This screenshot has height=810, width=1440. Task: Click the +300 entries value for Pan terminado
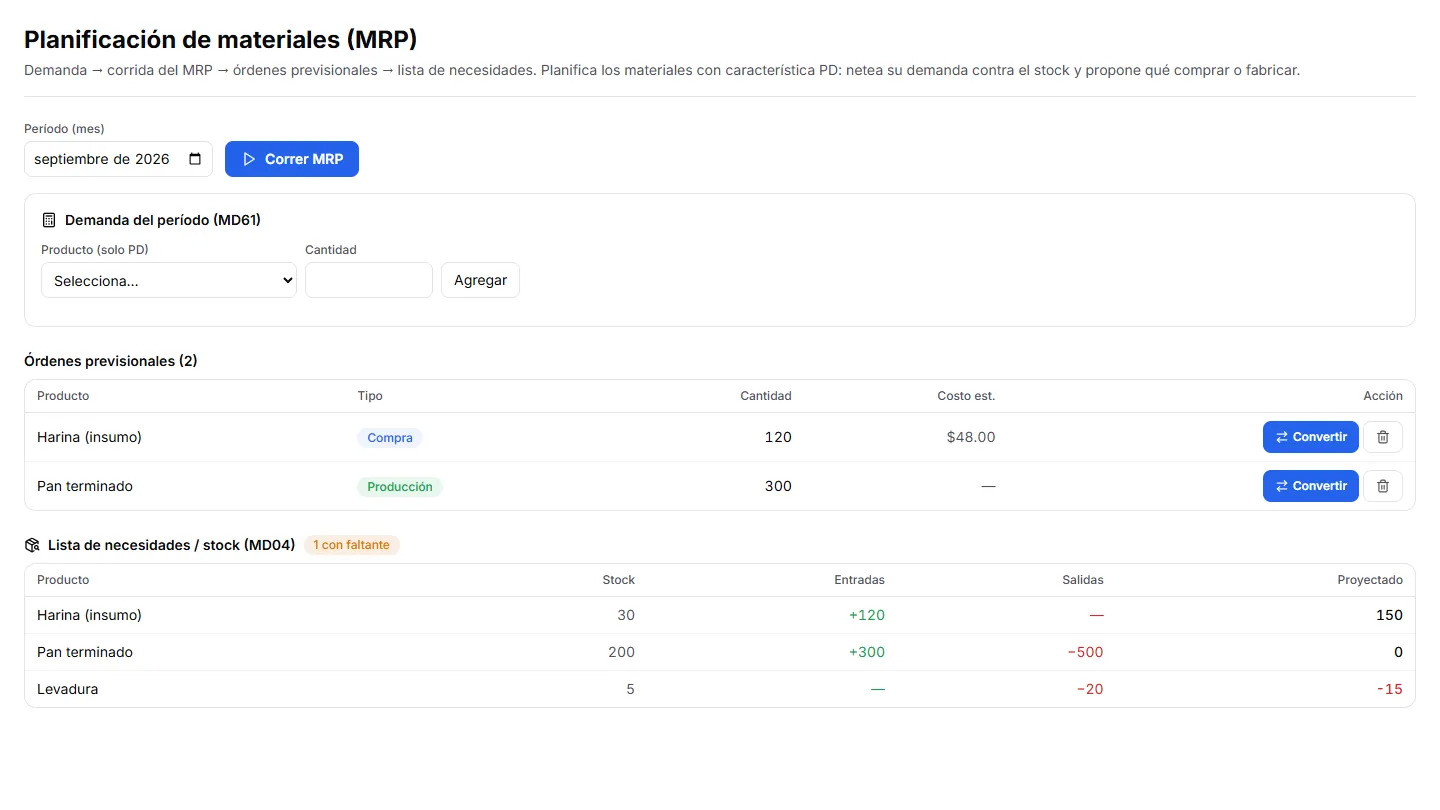click(x=867, y=652)
